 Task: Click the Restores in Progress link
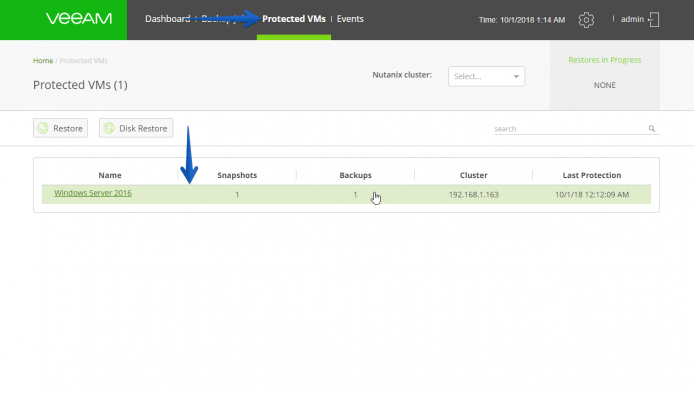pyautogui.click(x=605, y=60)
